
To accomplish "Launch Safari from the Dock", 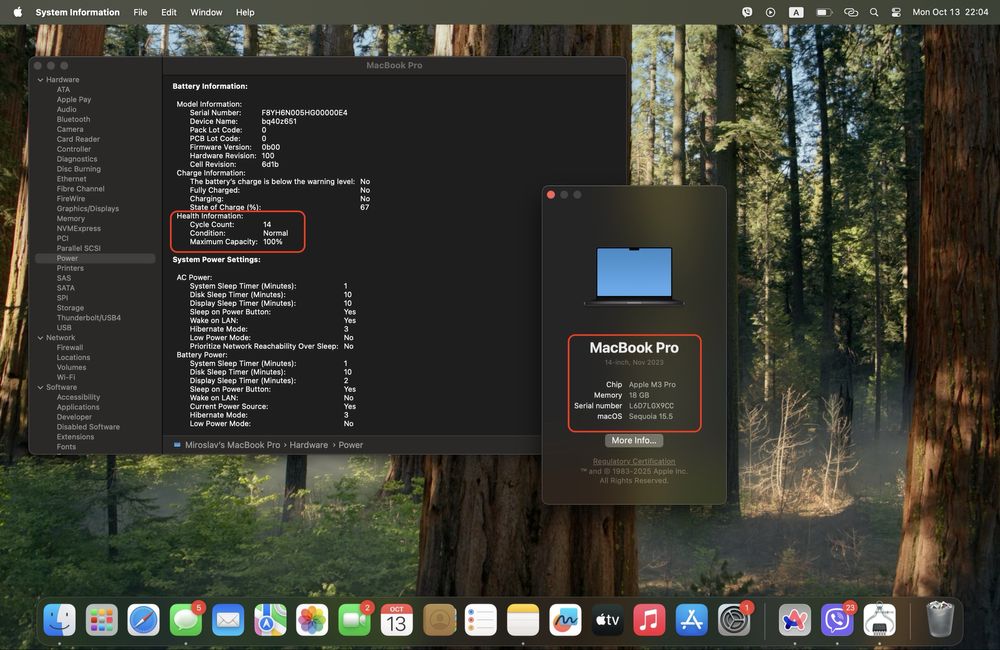I will point(143,619).
